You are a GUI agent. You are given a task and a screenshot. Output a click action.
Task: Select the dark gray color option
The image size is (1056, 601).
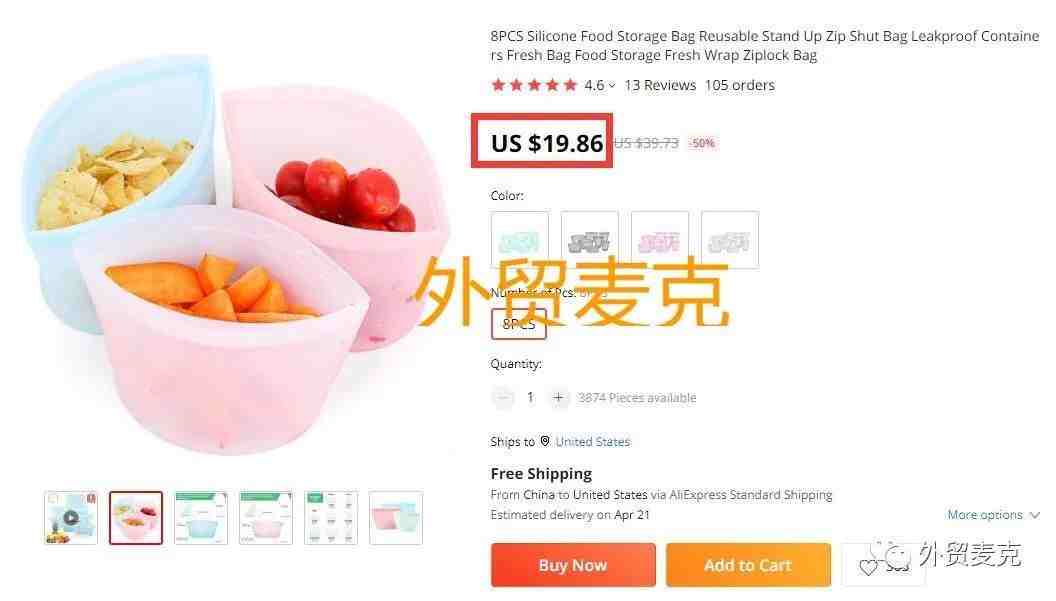[x=589, y=240]
